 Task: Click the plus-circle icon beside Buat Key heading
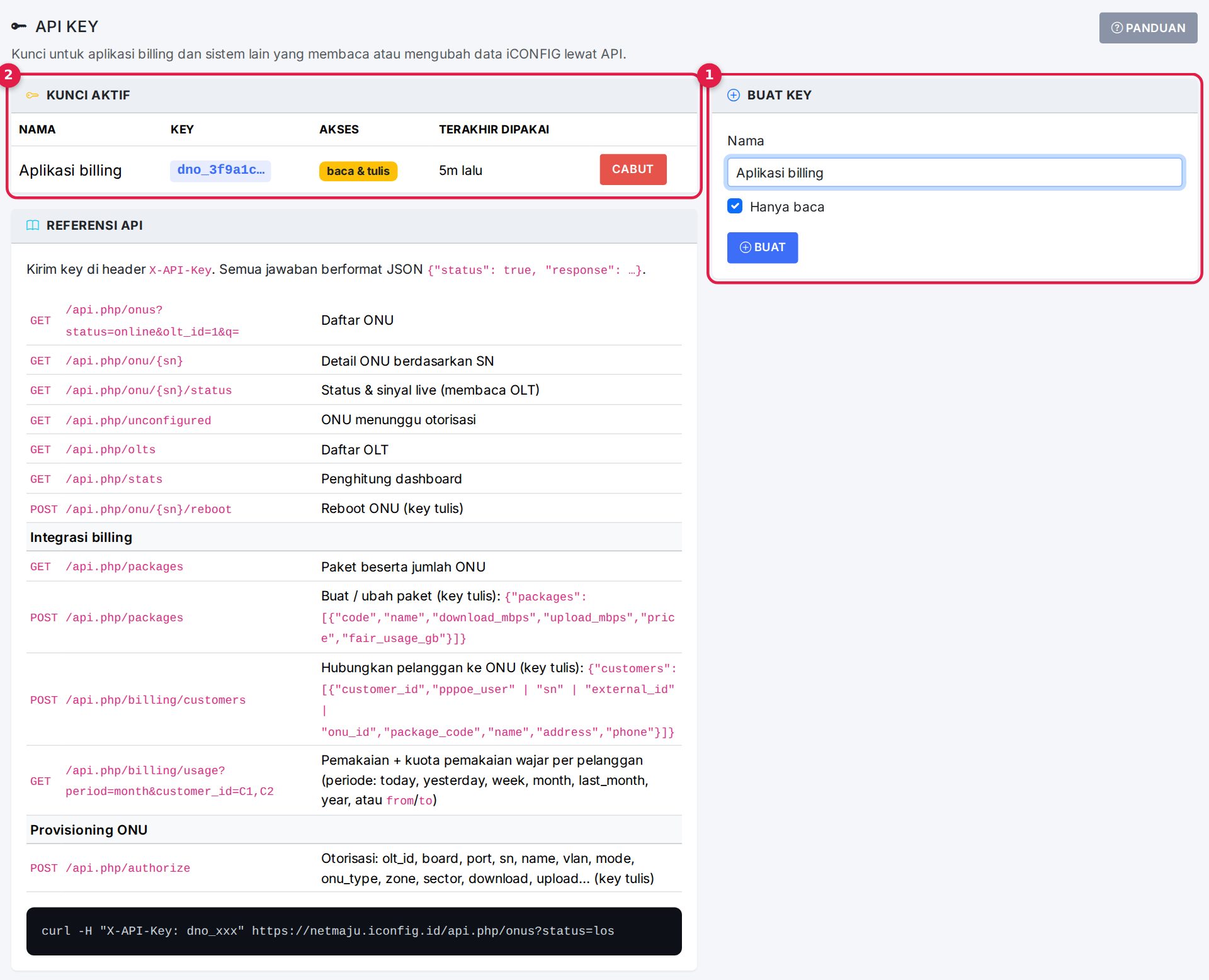(734, 95)
